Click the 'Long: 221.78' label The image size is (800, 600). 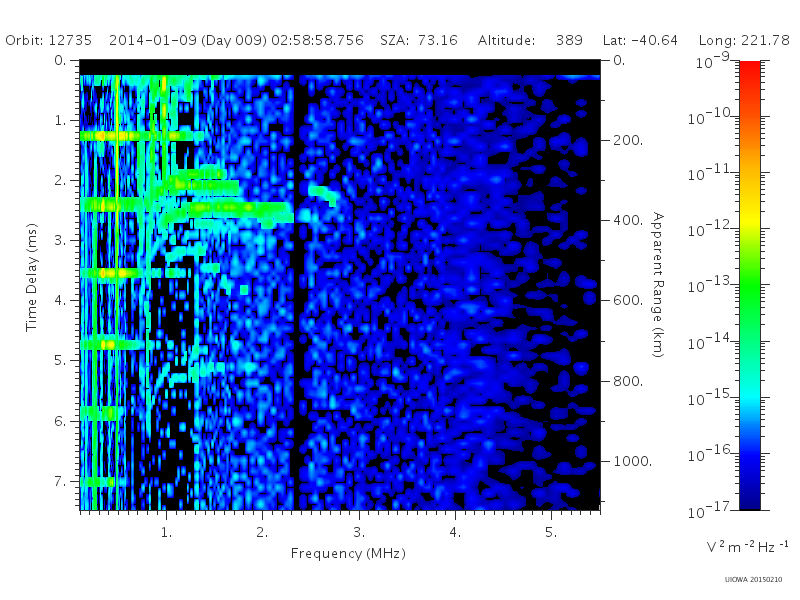[x=744, y=40]
